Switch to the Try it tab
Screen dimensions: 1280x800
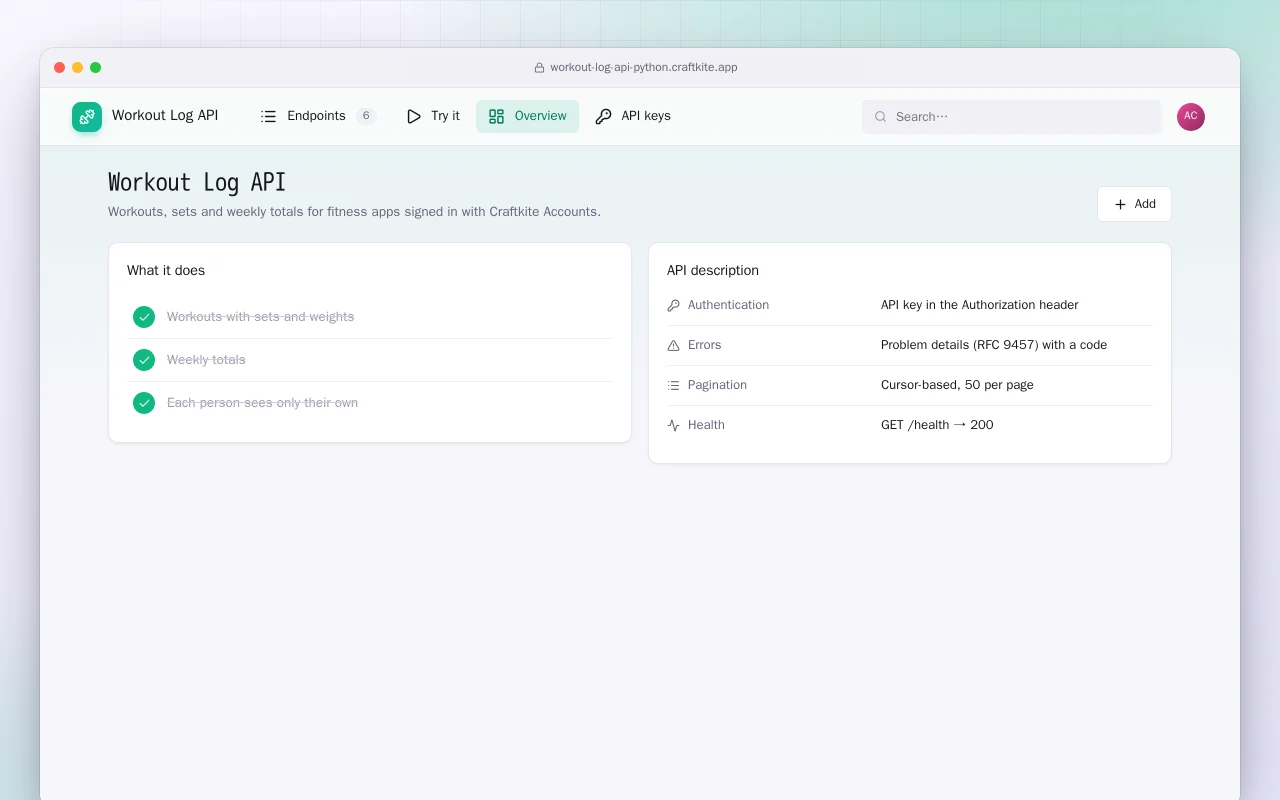(433, 116)
